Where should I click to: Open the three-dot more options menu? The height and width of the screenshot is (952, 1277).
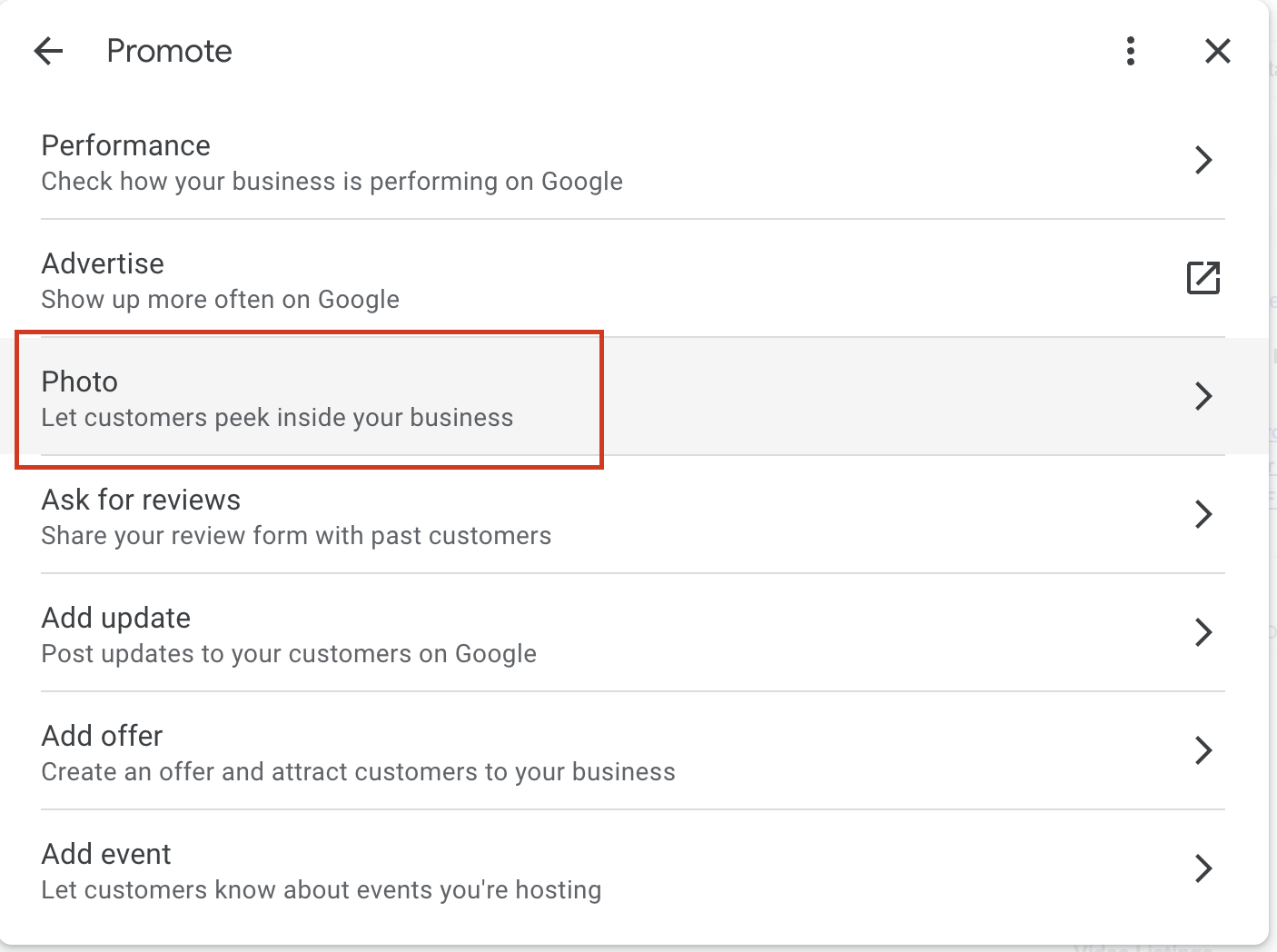[x=1131, y=51]
